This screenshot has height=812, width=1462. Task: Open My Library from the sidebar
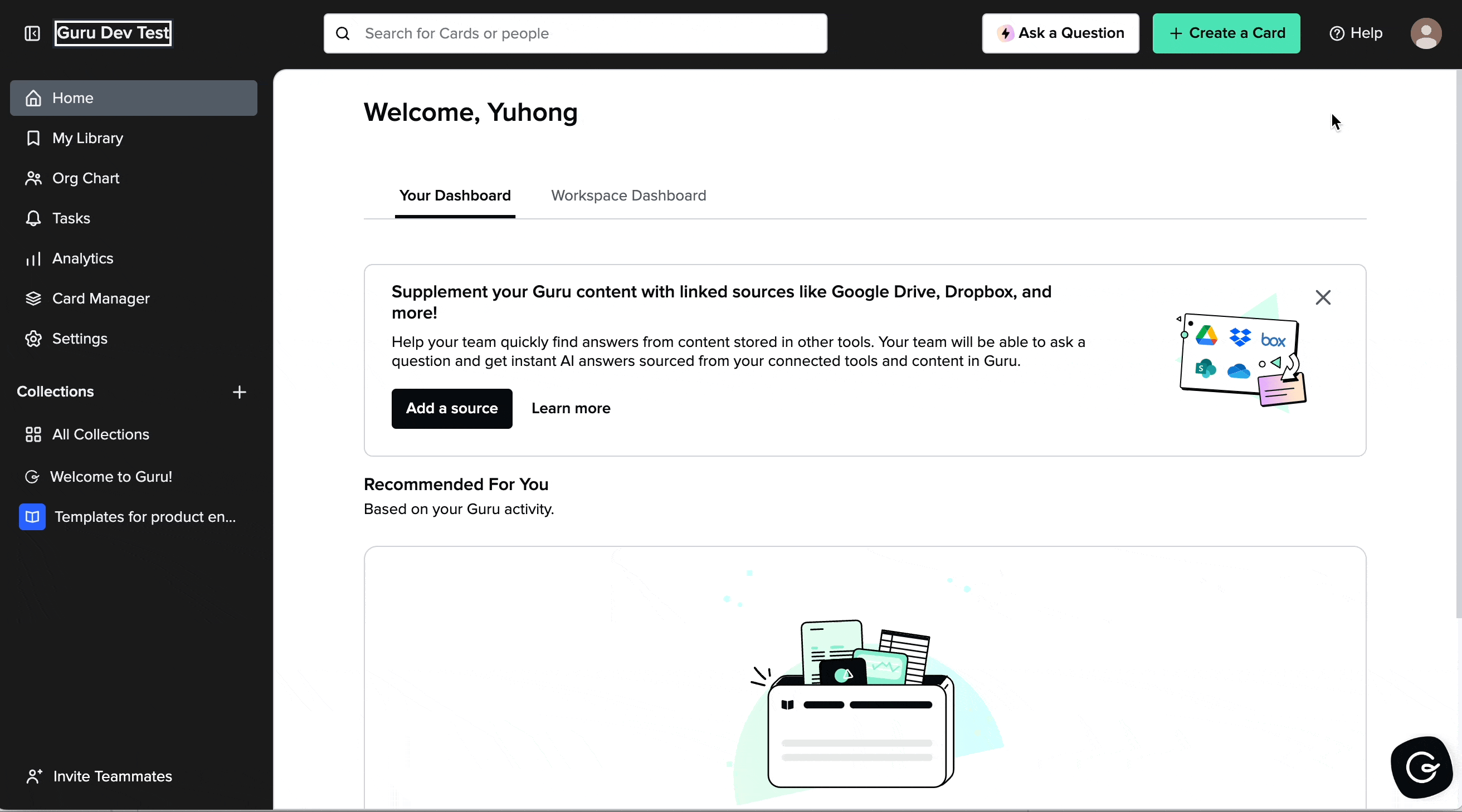click(x=87, y=138)
